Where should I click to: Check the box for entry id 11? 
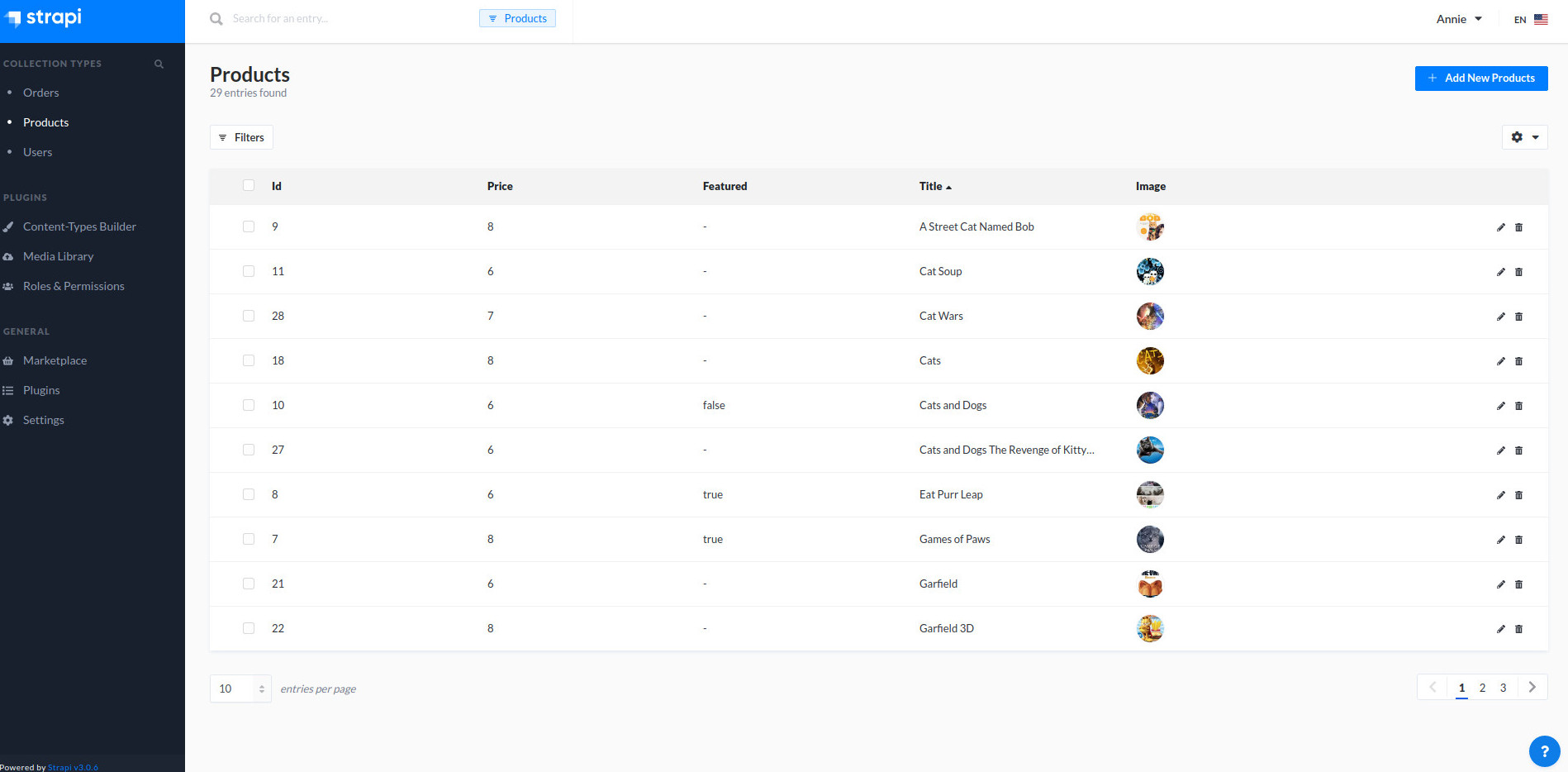pyautogui.click(x=249, y=271)
